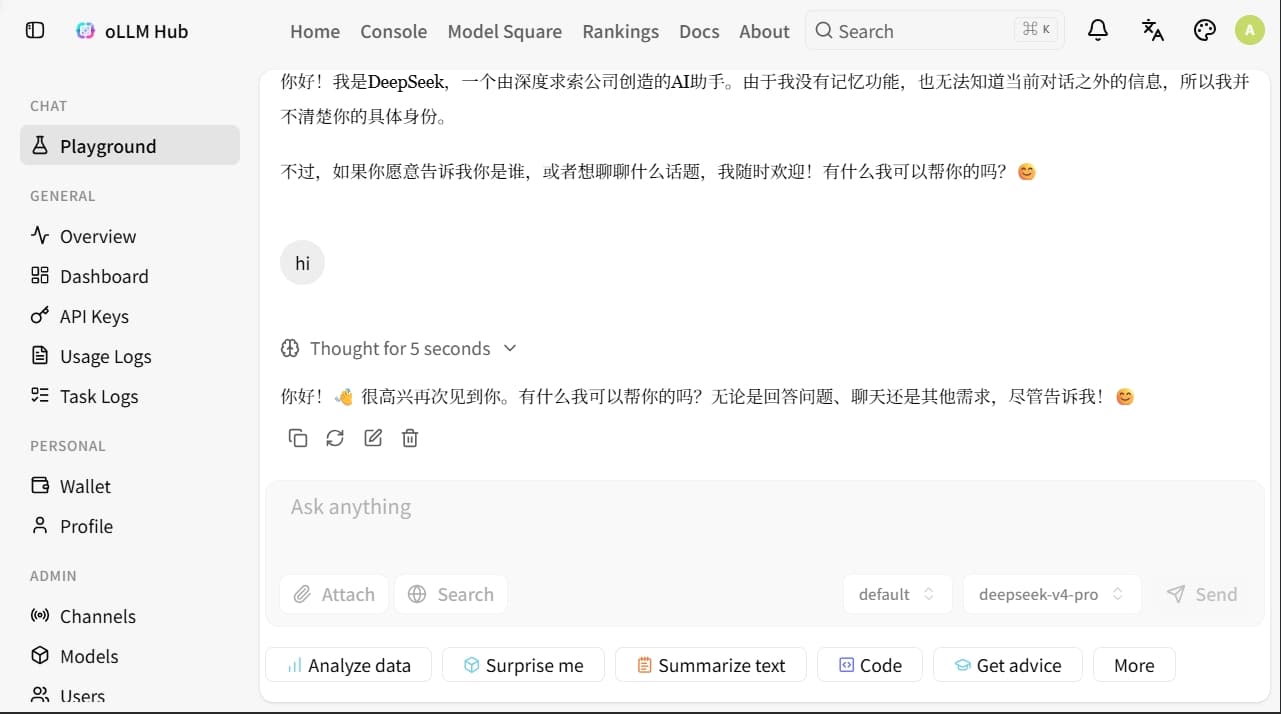Choose Summarize text suggestion
The height and width of the screenshot is (714, 1281).
pos(711,665)
